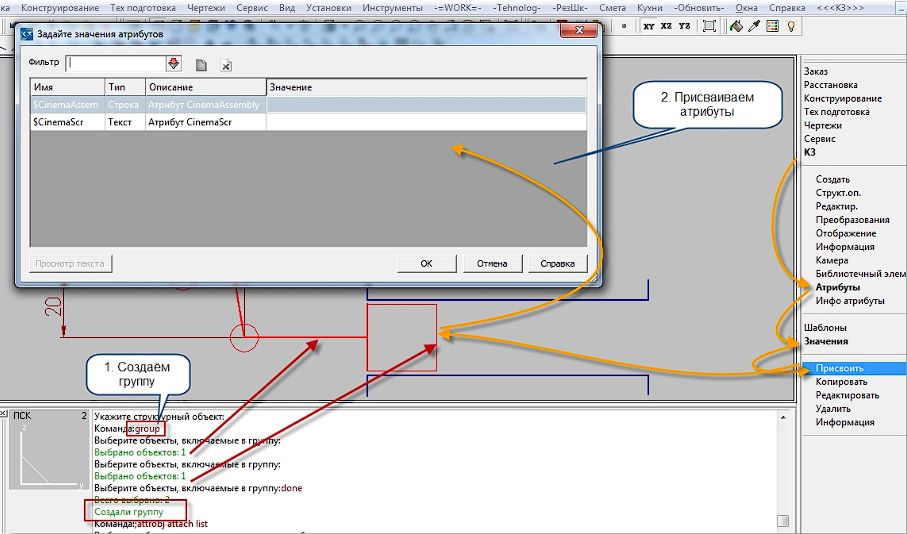The image size is (907, 534).
Task: Select the XZ view plane icon
Action: pyautogui.click(x=666, y=26)
